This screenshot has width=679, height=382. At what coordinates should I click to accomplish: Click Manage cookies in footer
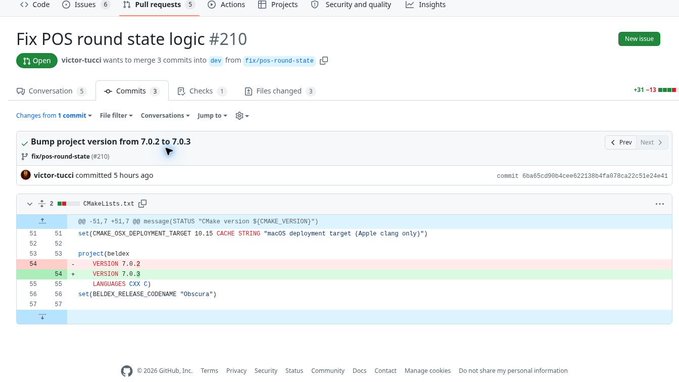click(427, 371)
